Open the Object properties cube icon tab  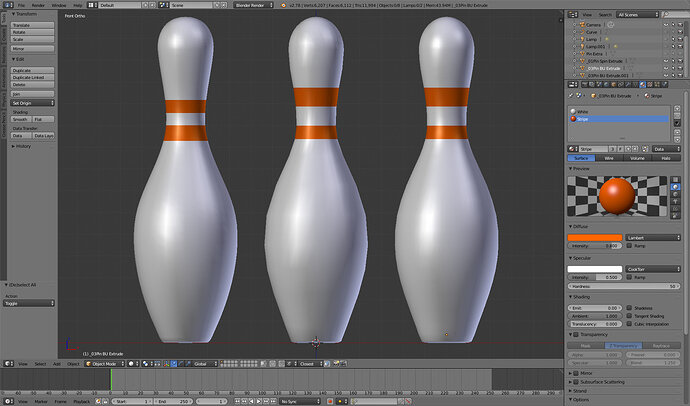pyautogui.click(x=613, y=84)
